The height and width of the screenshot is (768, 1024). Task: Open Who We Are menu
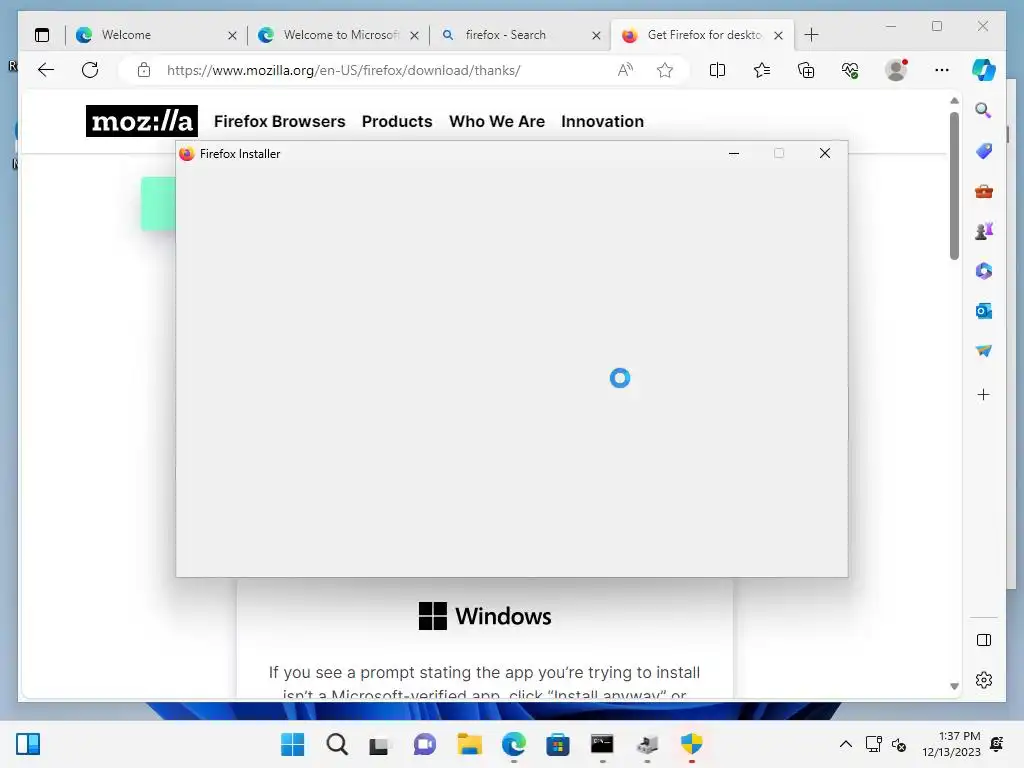(497, 121)
